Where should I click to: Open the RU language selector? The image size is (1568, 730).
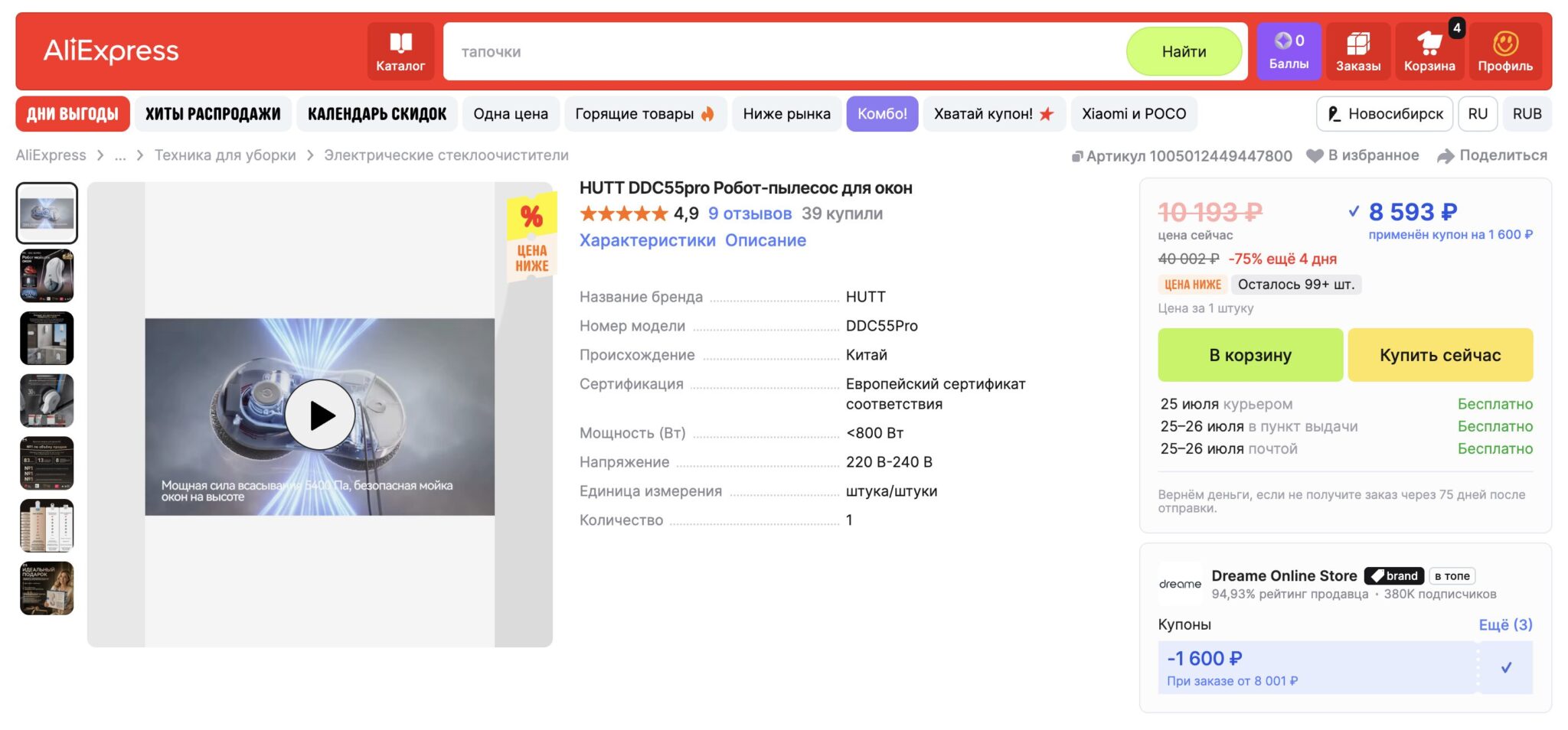click(x=1478, y=114)
